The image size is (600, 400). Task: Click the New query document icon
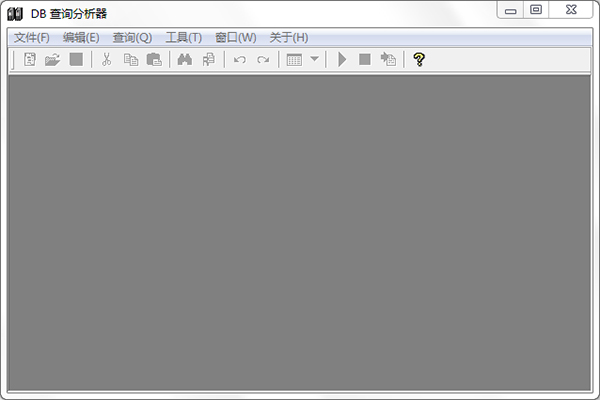(30, 60)
